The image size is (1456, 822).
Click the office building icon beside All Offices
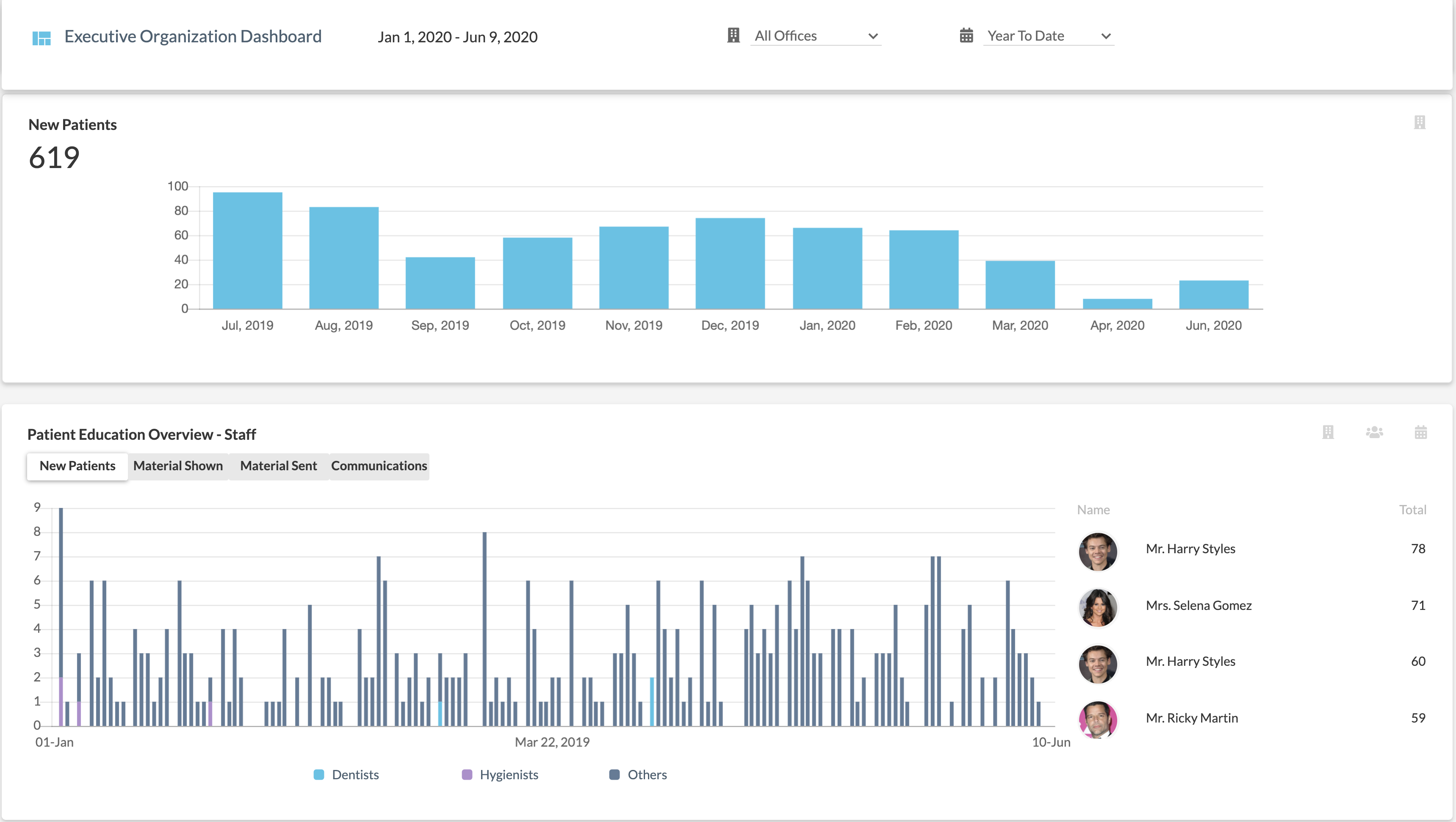click(733, 36)
